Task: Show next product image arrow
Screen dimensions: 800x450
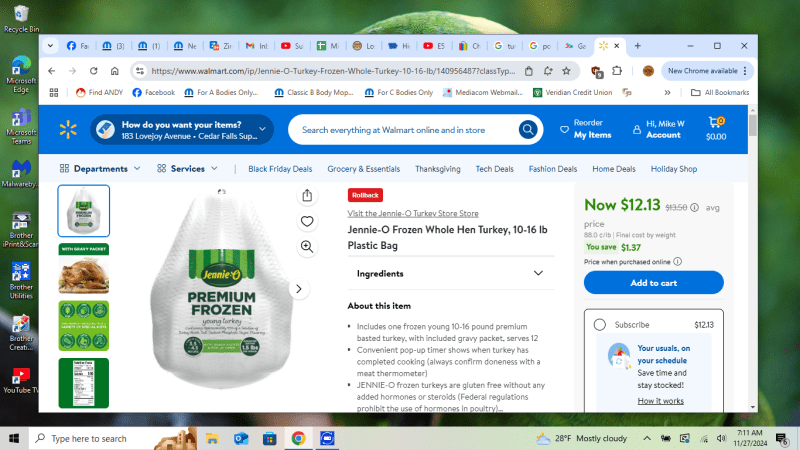Action: (299, 289)
